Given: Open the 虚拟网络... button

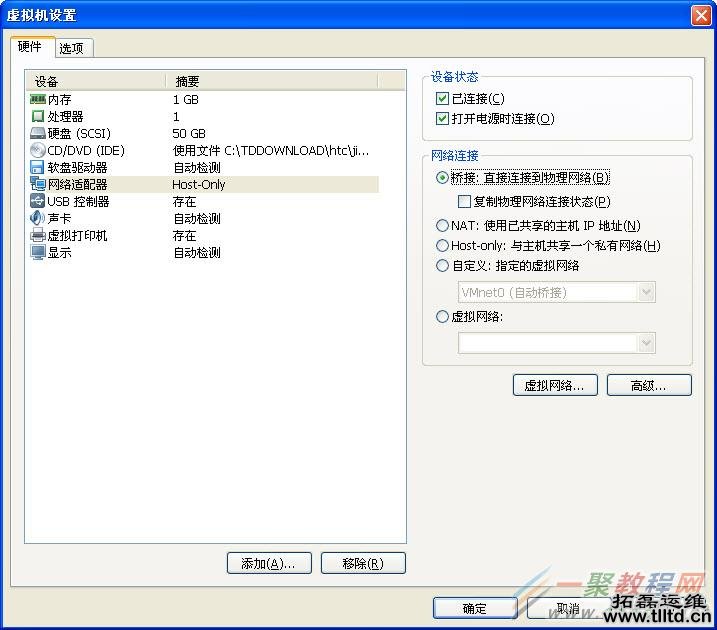Looking at the screenshot, I should 555,385.
